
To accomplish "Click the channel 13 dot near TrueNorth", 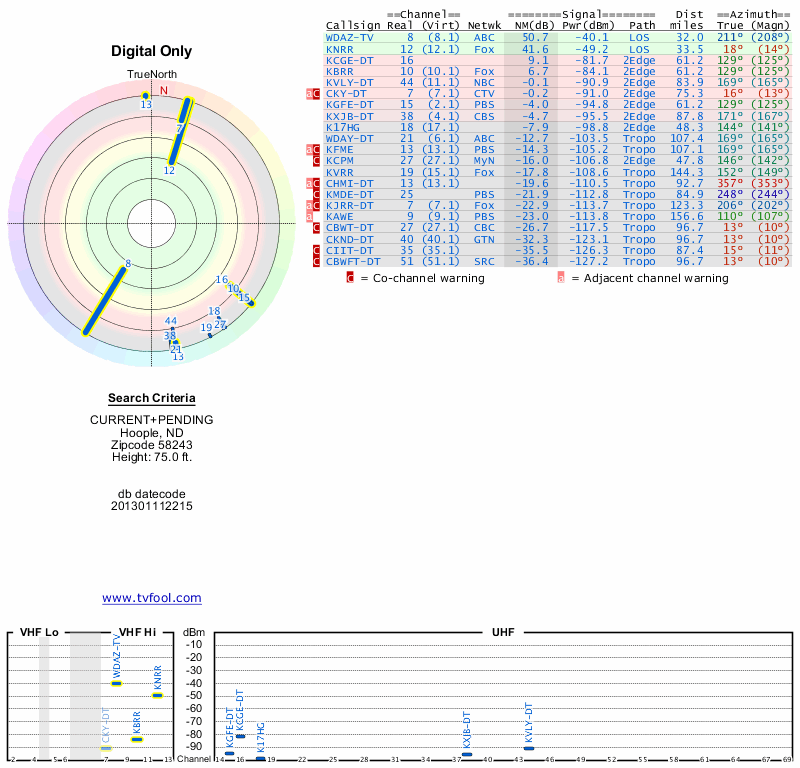I will tap(146, 96).
